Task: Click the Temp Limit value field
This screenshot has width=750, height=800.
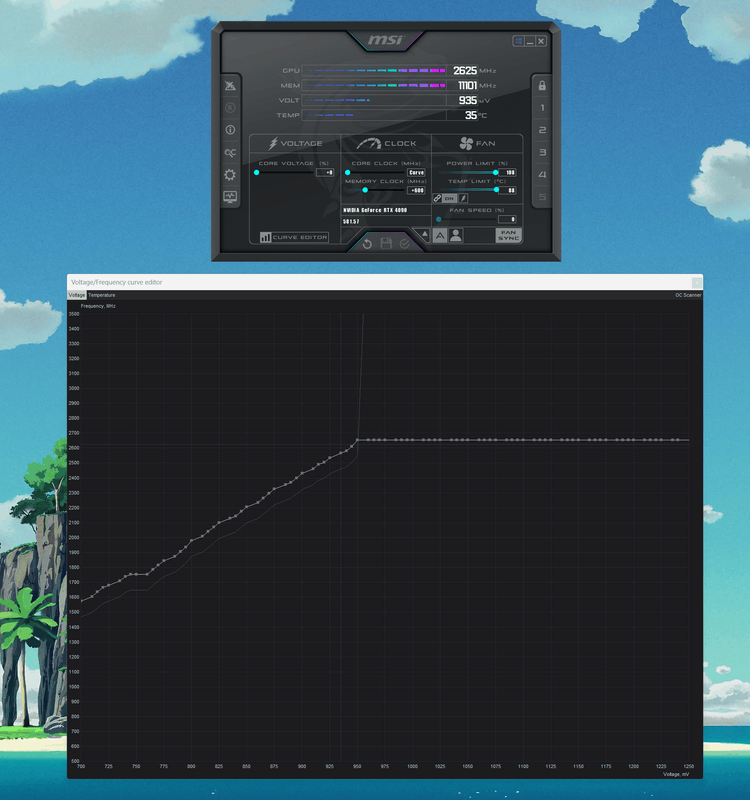Action: [x=507, y=190]
